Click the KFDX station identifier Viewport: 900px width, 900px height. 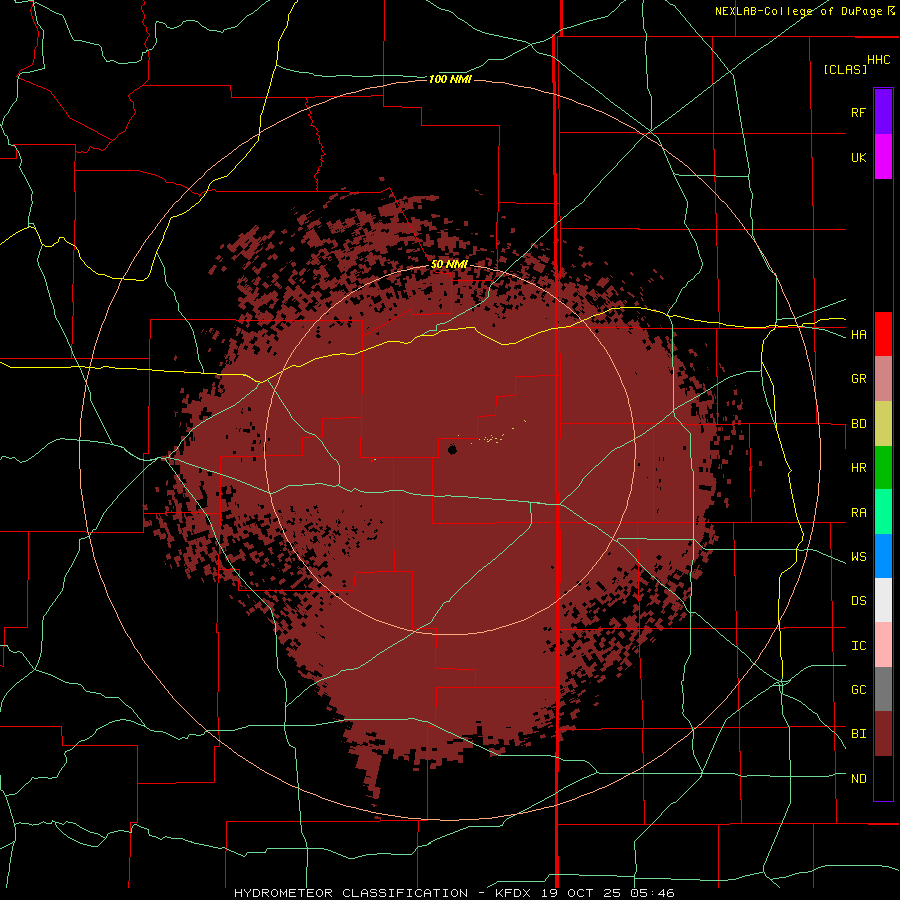(x=515, y=893)
